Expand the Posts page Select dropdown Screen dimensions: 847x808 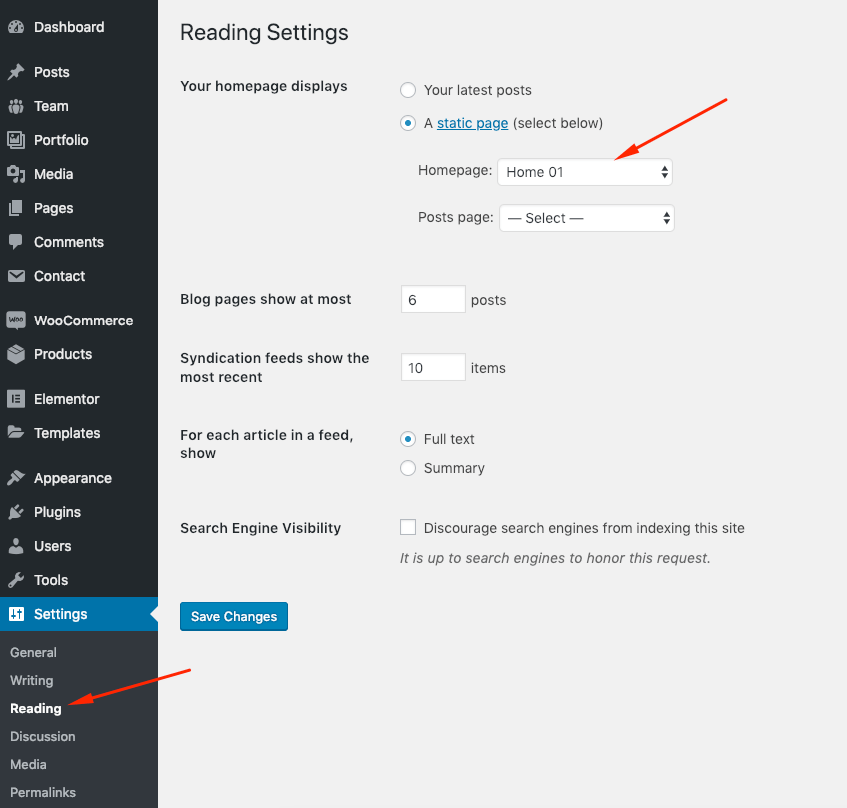point(587,218)
